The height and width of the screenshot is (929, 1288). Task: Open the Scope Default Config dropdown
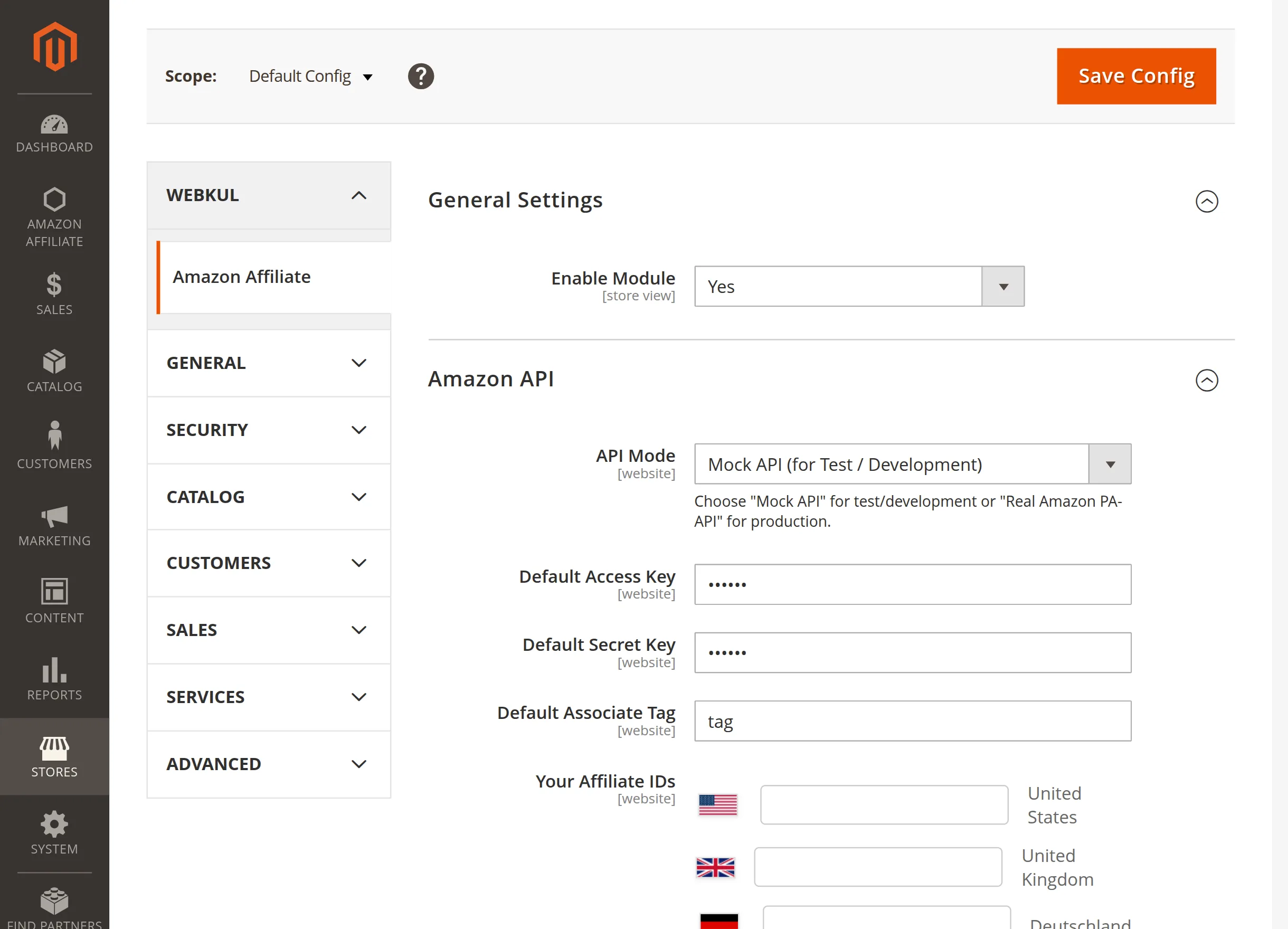coord(310,76)
